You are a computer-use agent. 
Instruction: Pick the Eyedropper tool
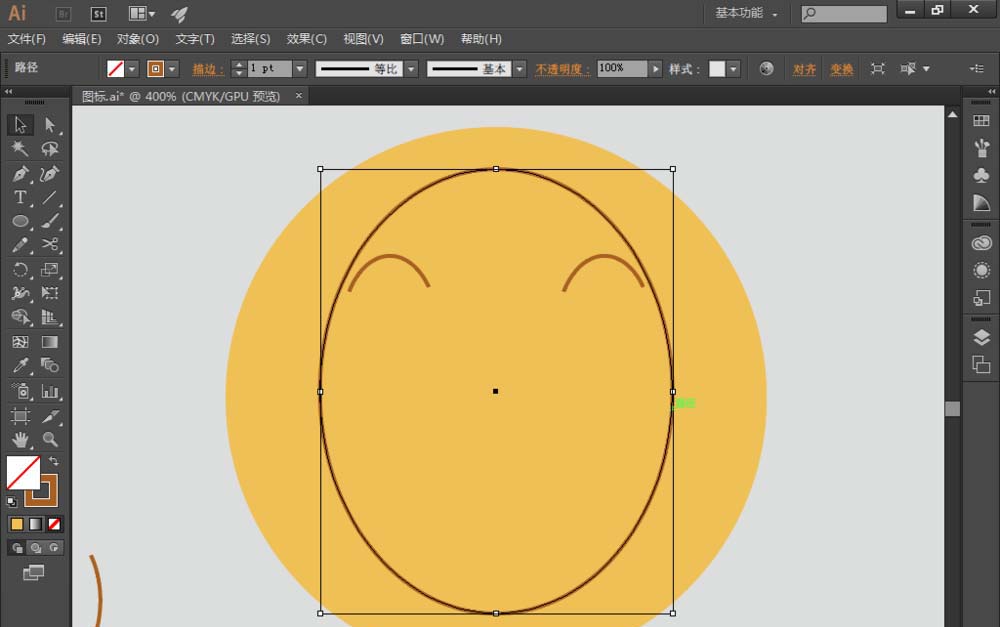20,365
